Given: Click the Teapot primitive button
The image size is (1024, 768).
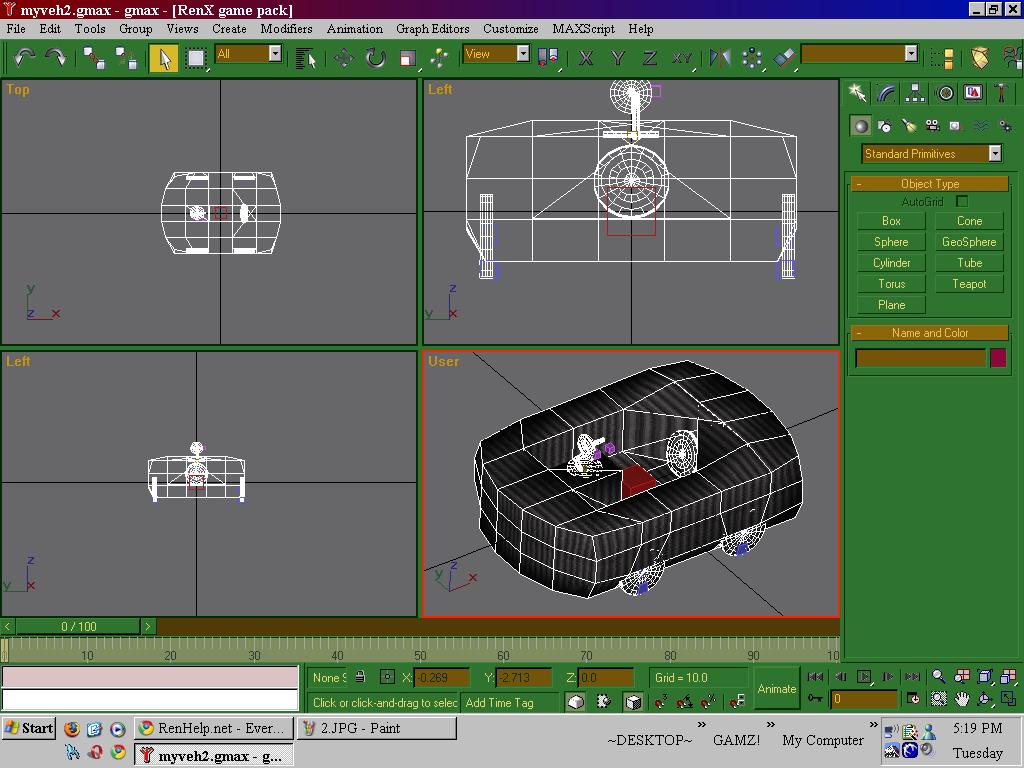Looking at the screenshot, I should pos(968,284).
